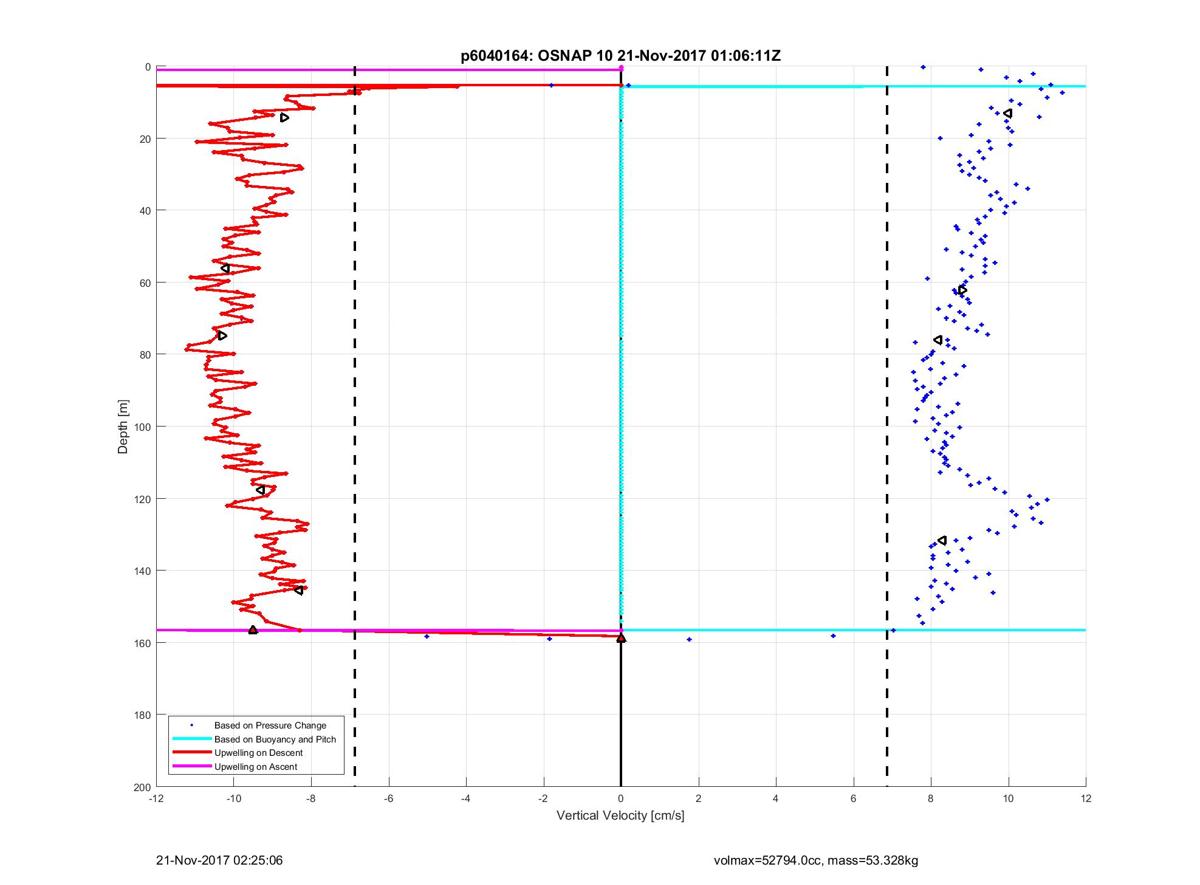Select legend entry "Based on Pressure Change"

point(270,725)
